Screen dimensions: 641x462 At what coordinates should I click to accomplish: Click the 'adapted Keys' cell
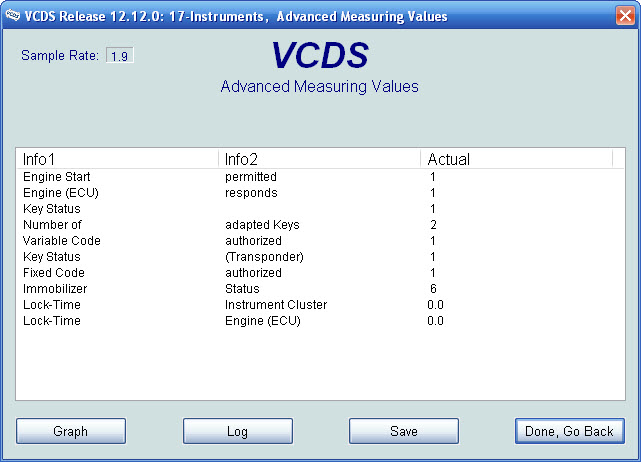(262, 224)
